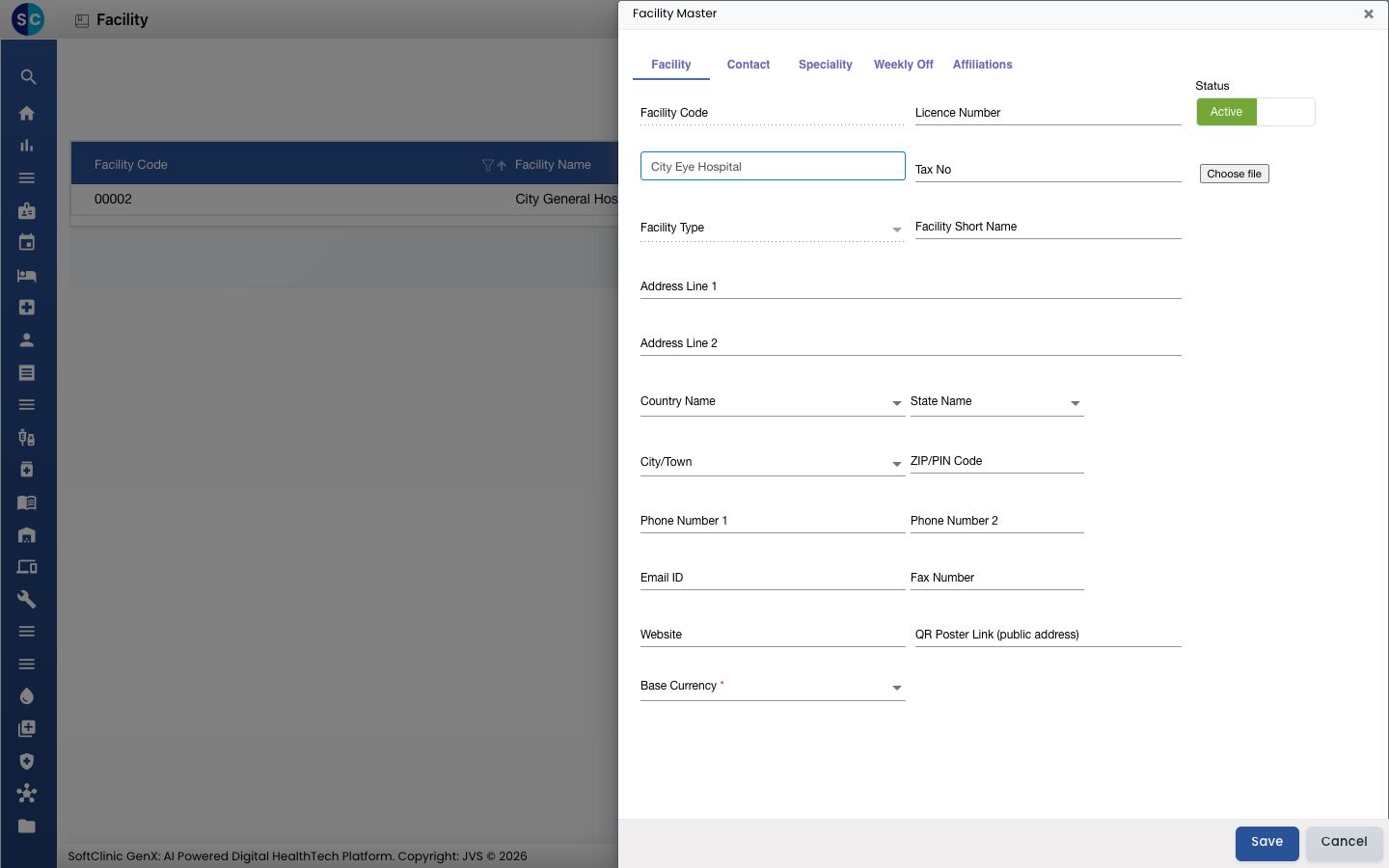Click the Website field
The height and width of the screenshot is (868, 1389).
773,635
